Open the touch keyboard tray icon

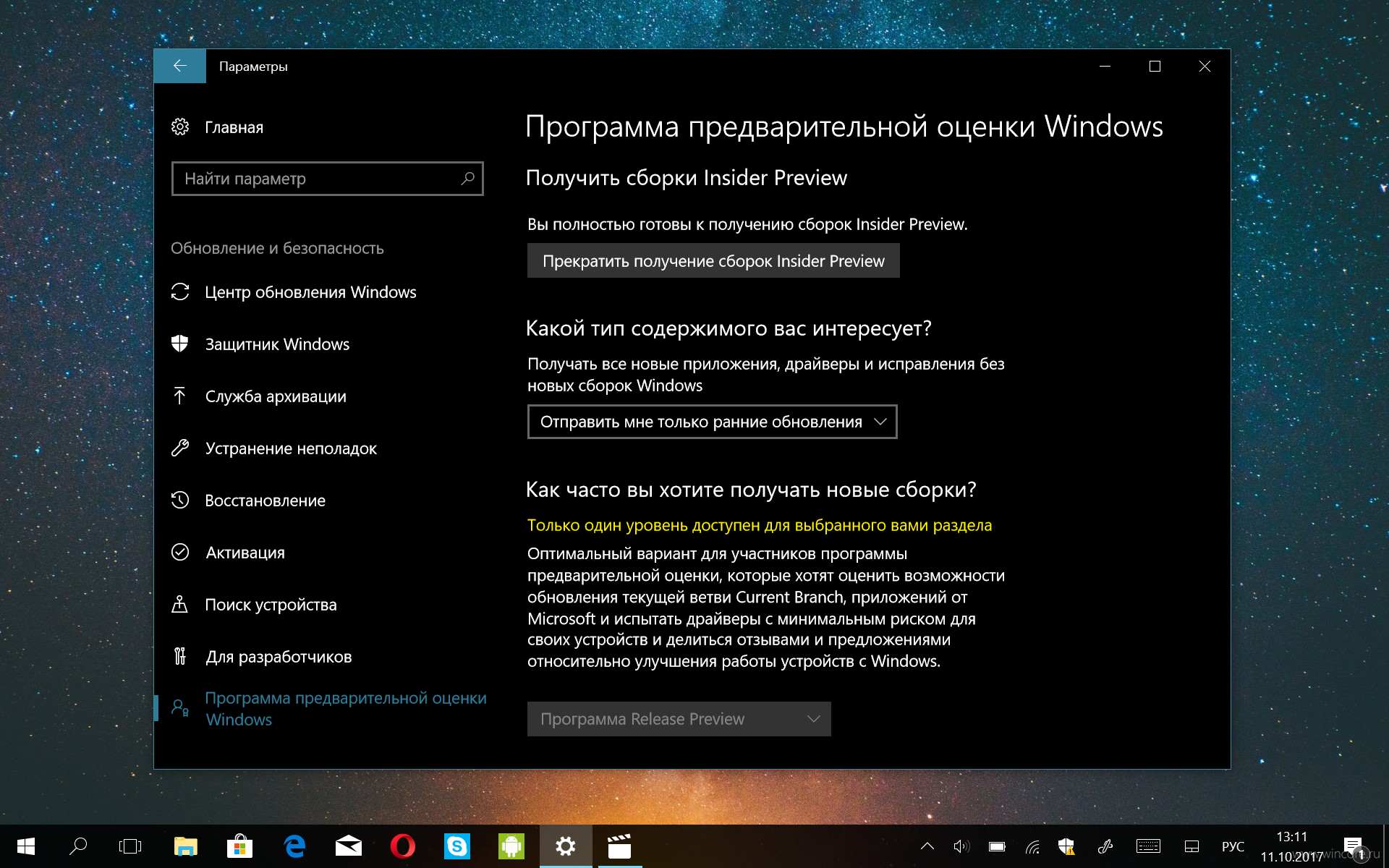tap(1148, 846)
